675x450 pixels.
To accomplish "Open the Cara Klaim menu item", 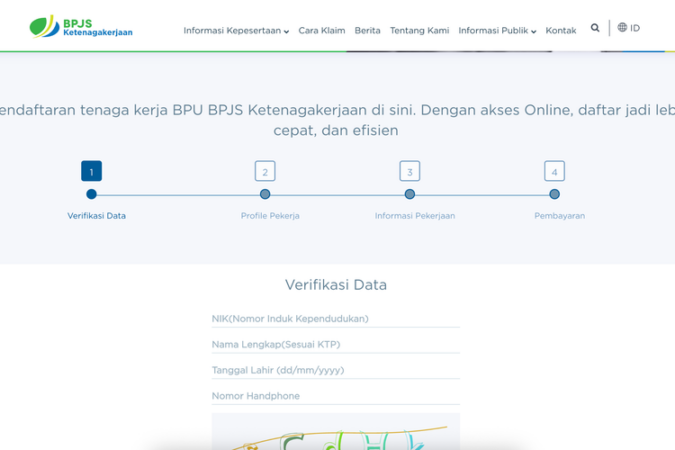I will [x=321, y=30].
